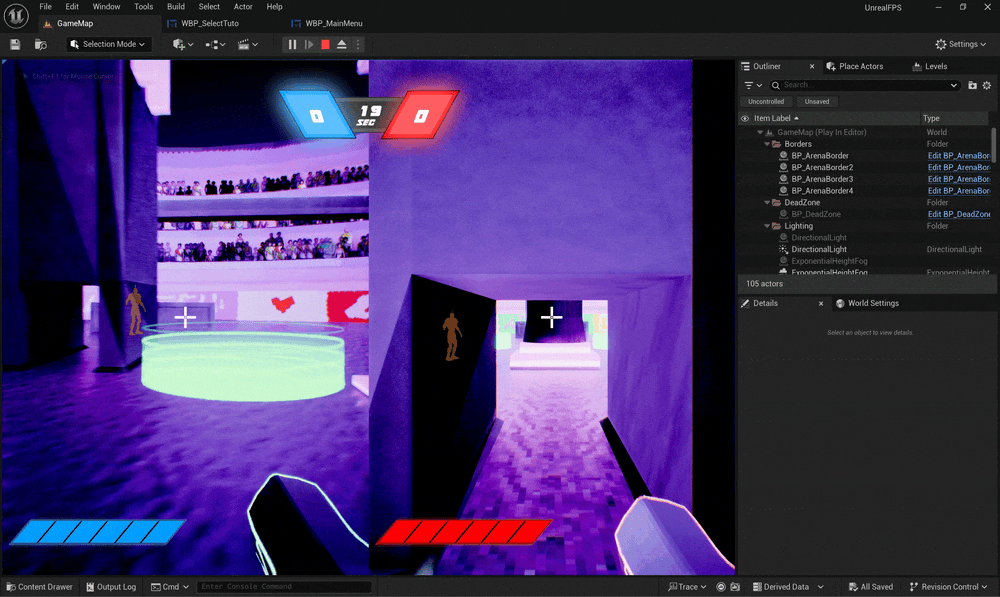Pause the Play In Editor session

click(x=291, y=44)
